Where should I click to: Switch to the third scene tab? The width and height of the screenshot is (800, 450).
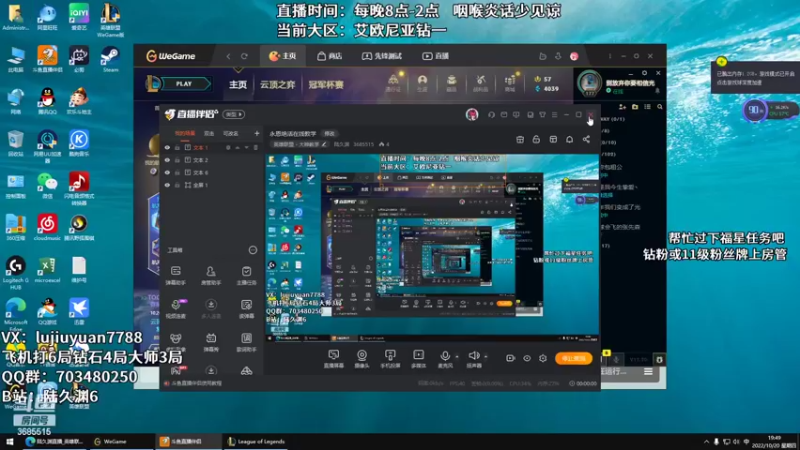click(x=231, y=133)
